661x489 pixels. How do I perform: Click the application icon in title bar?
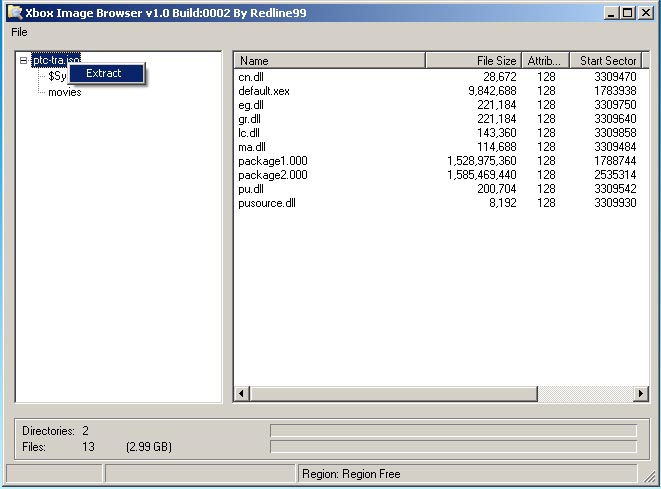click(15, 13)
